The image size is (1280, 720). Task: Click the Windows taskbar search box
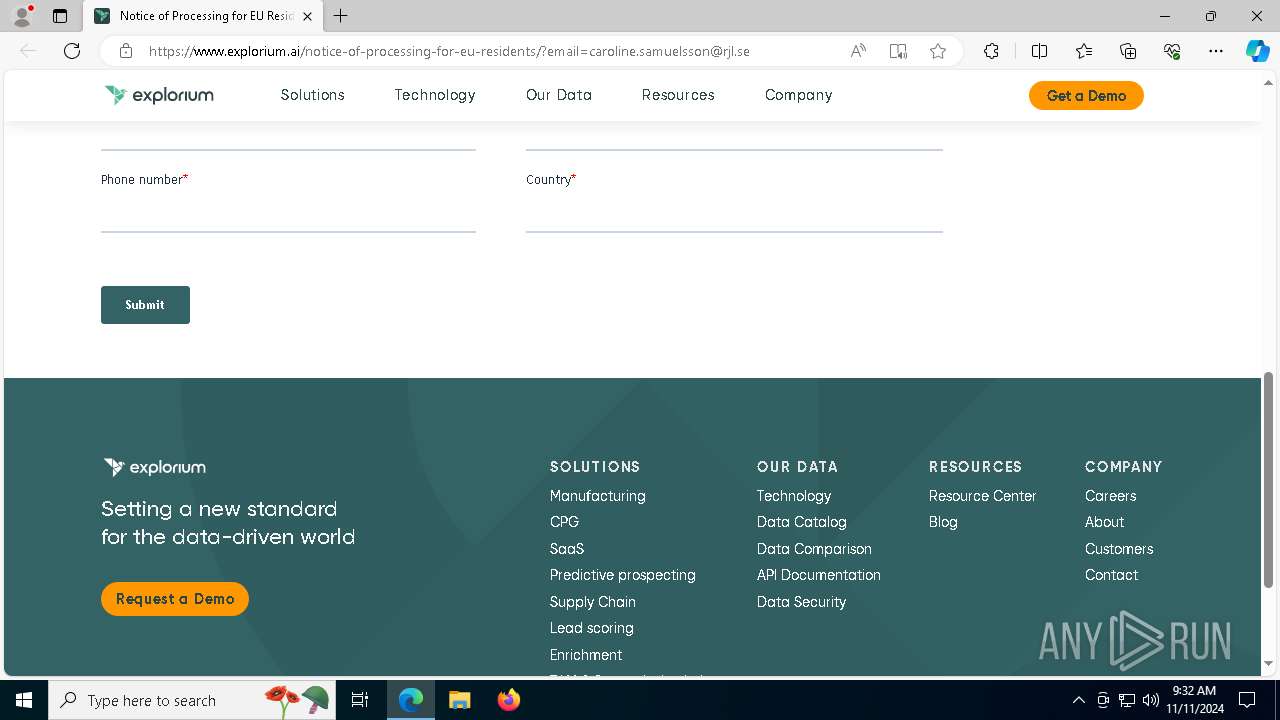[x=194, y=700]
